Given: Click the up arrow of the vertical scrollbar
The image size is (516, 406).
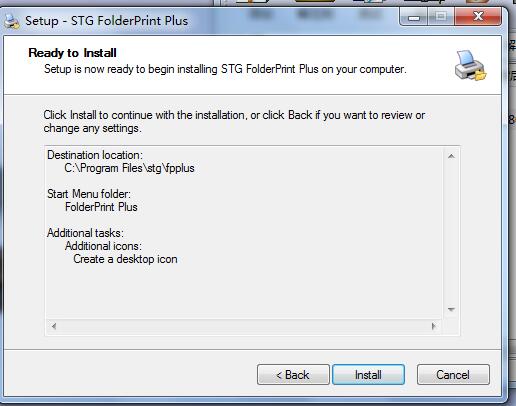Looking at the screenshot, I should pos(451,156).
